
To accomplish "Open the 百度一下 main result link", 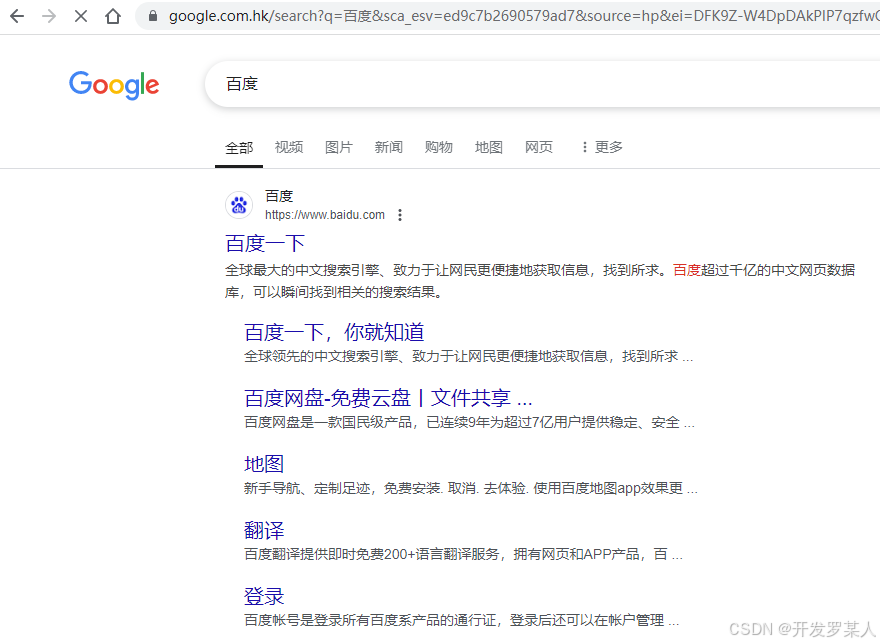I will (x=265, y=244).
